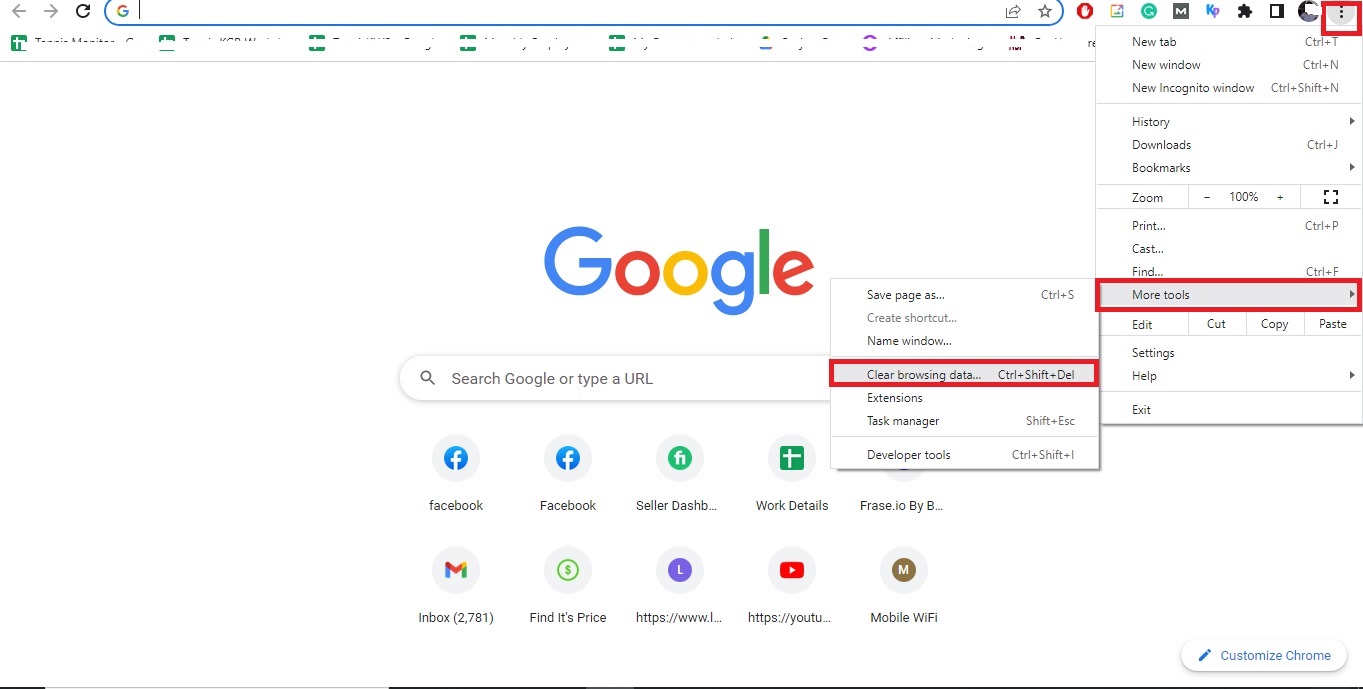Open a New Incognito window
Image resolution: width=1363 pixels, height=689 pixels.
coord(1193,87)
